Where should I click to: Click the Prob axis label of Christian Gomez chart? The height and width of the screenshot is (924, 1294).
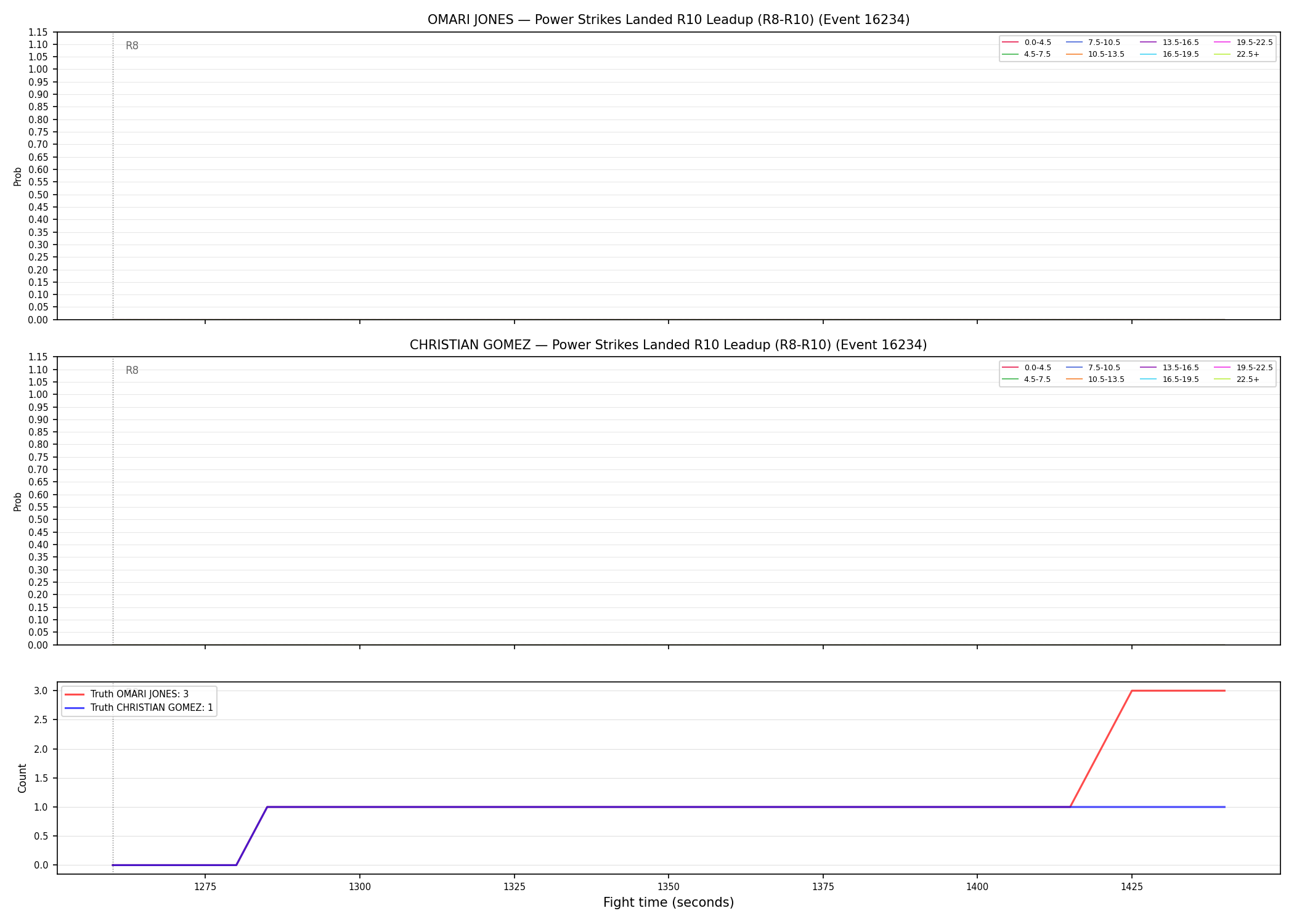pos(18,501)
